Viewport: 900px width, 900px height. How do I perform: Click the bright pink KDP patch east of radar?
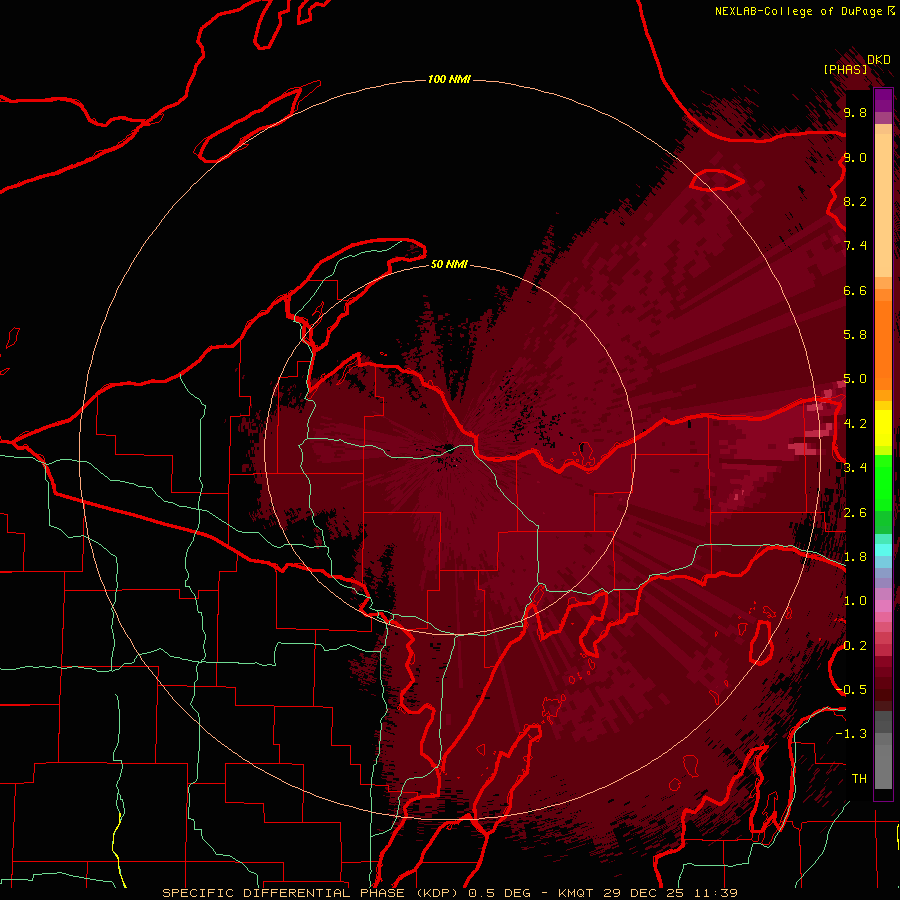click(x=802, y=448)
